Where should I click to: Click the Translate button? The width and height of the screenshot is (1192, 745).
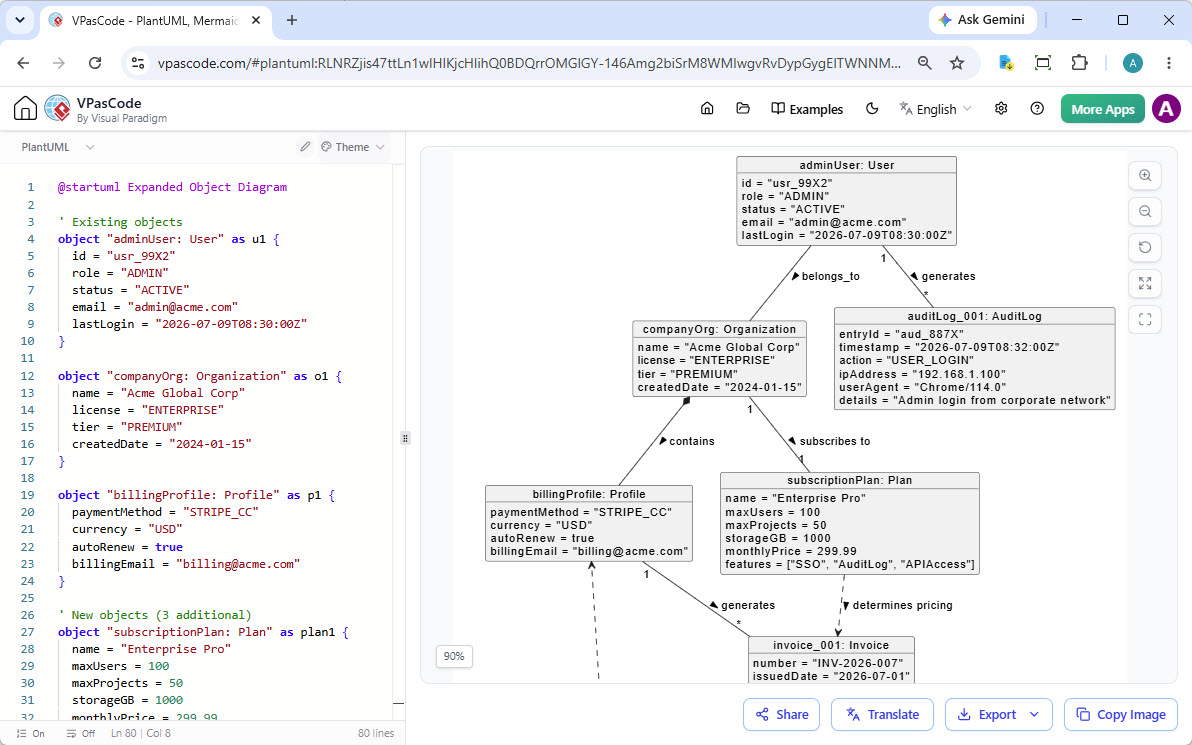[882, 715]
